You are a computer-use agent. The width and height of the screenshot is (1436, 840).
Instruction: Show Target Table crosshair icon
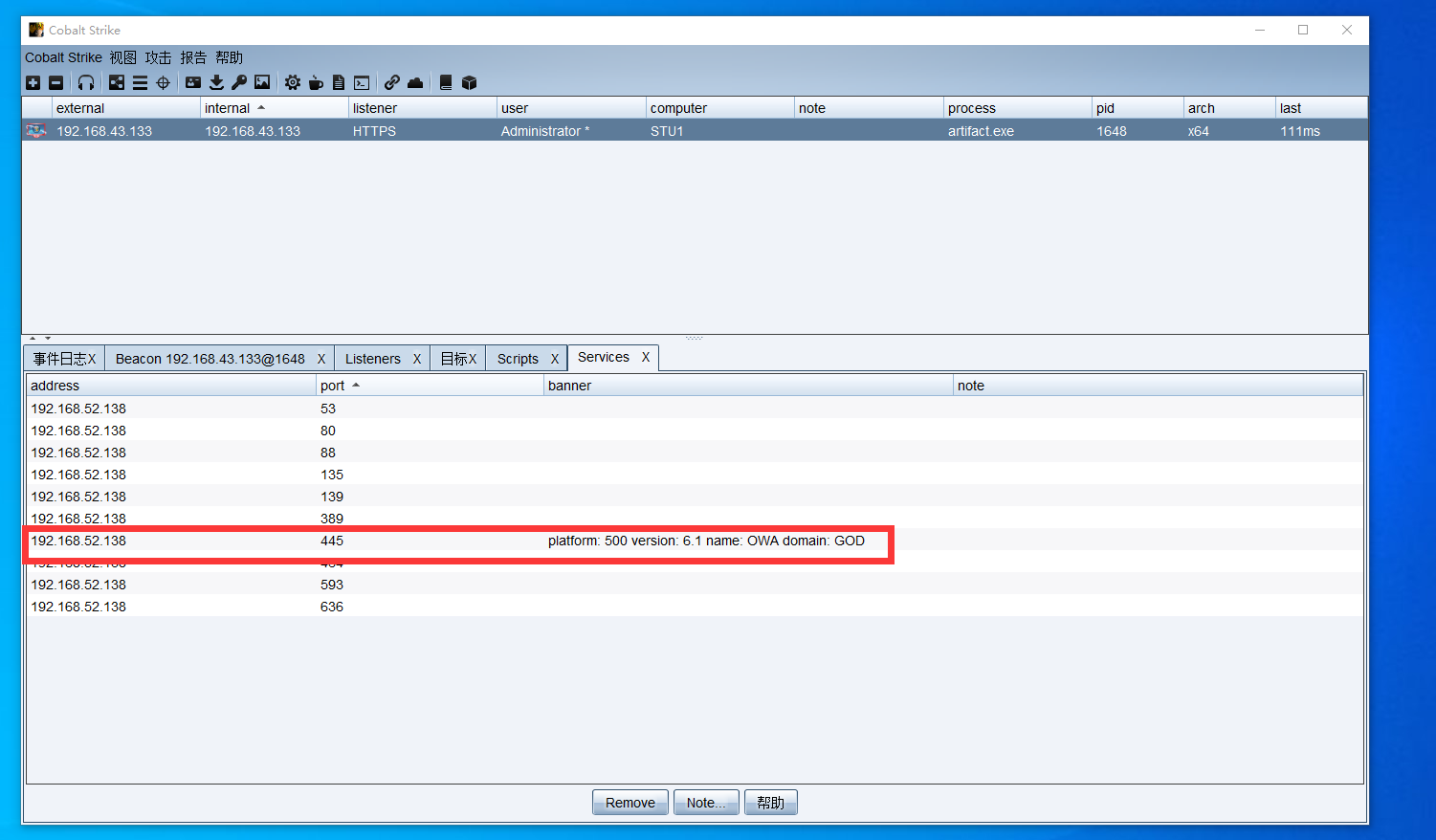coord(163,82)
